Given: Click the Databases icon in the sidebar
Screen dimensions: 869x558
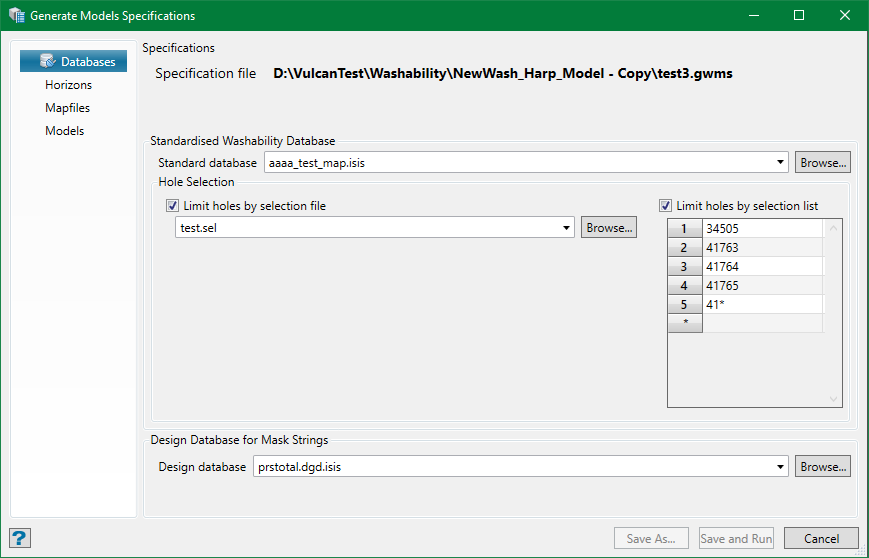Looking at the screenshot, I should (48, 62).
